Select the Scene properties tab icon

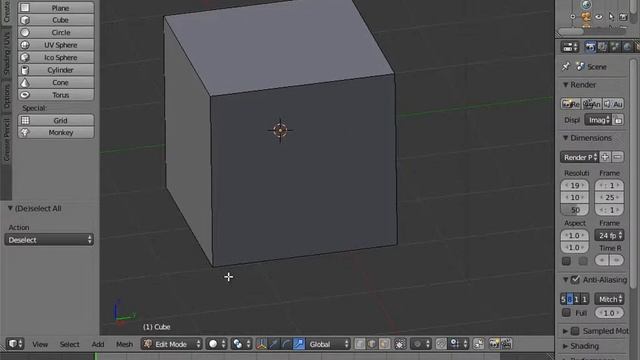pos(615,47)
